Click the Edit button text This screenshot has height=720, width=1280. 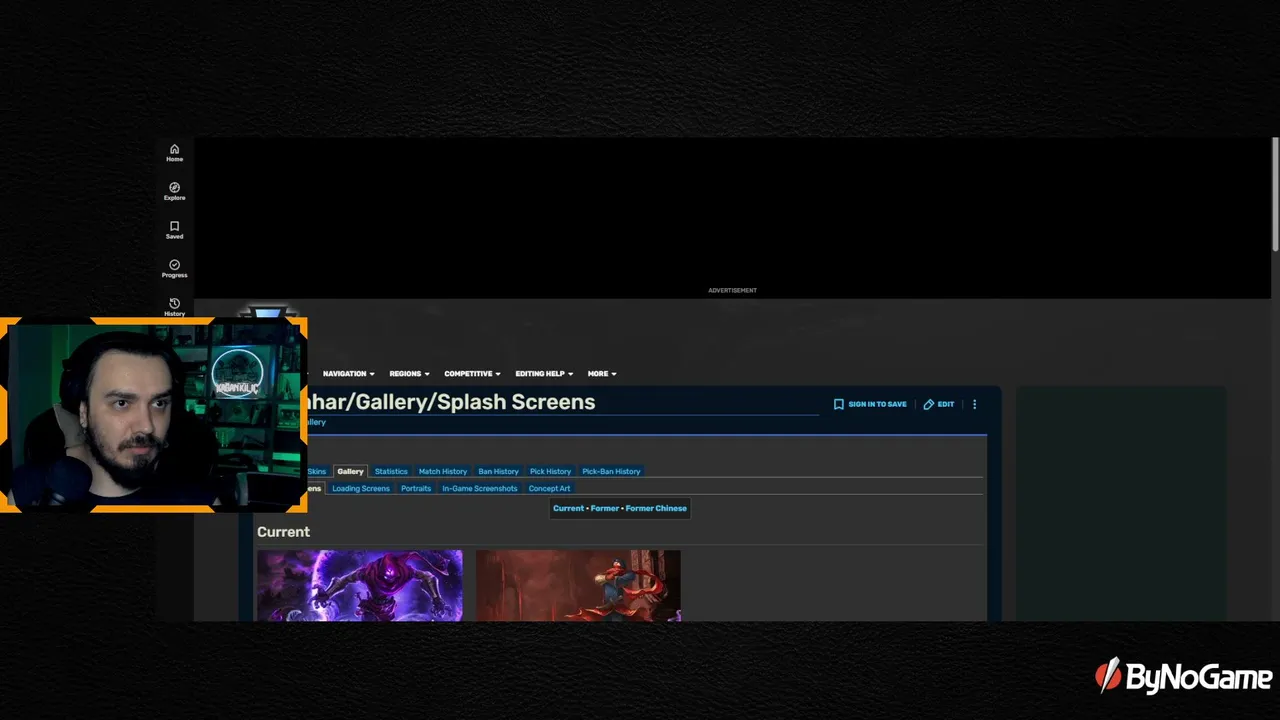tap(946, 404)
